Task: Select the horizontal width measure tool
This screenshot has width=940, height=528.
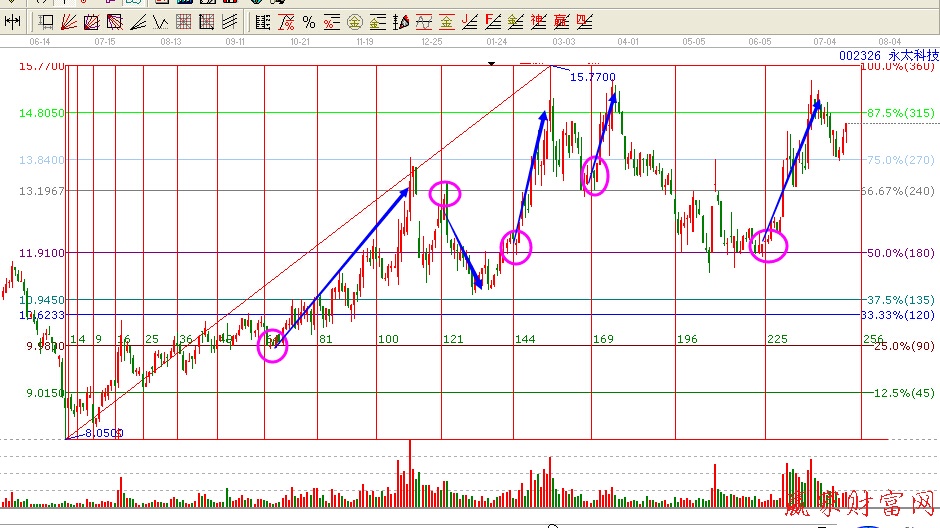Action: (x=13, y=22)
